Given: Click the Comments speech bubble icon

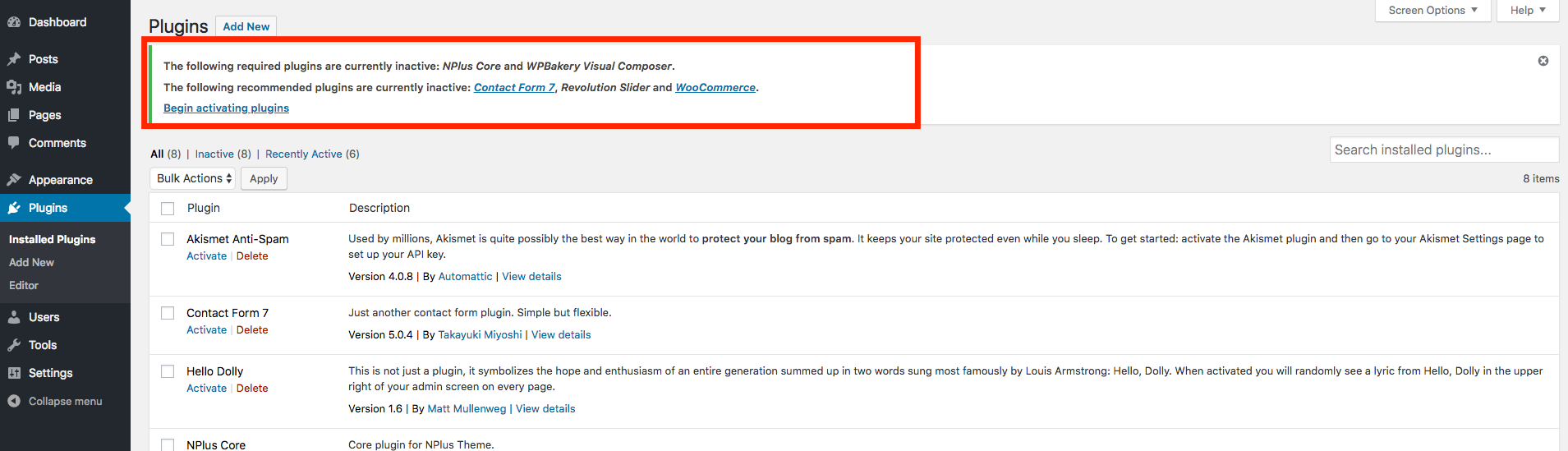Looking at the screenshot, I should [14, 143].
